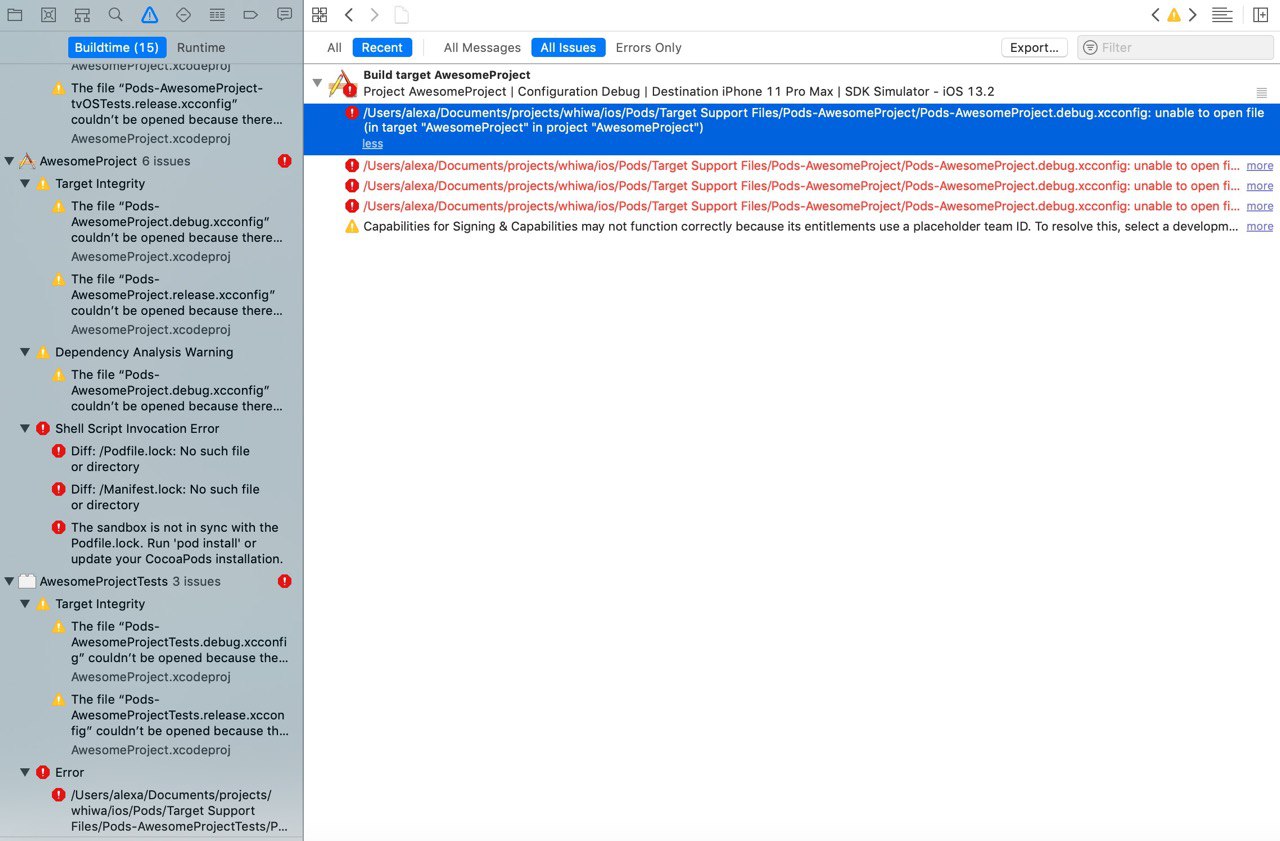Select the highlighted unable to open file error
This screenshot has width=1280, height=841.
792,129
